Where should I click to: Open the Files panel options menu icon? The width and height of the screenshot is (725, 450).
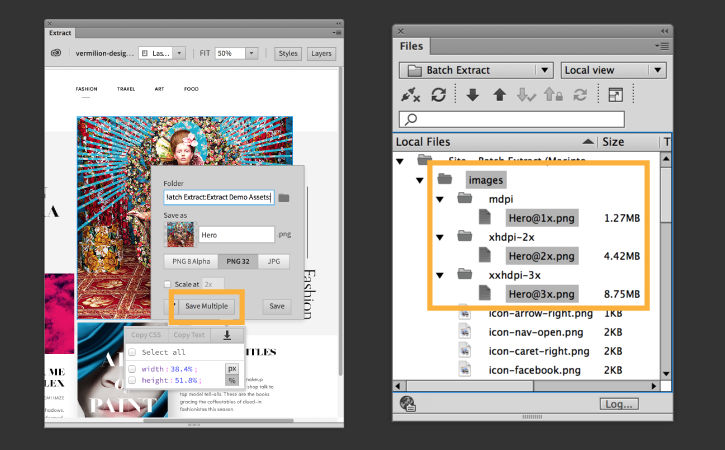662,46
